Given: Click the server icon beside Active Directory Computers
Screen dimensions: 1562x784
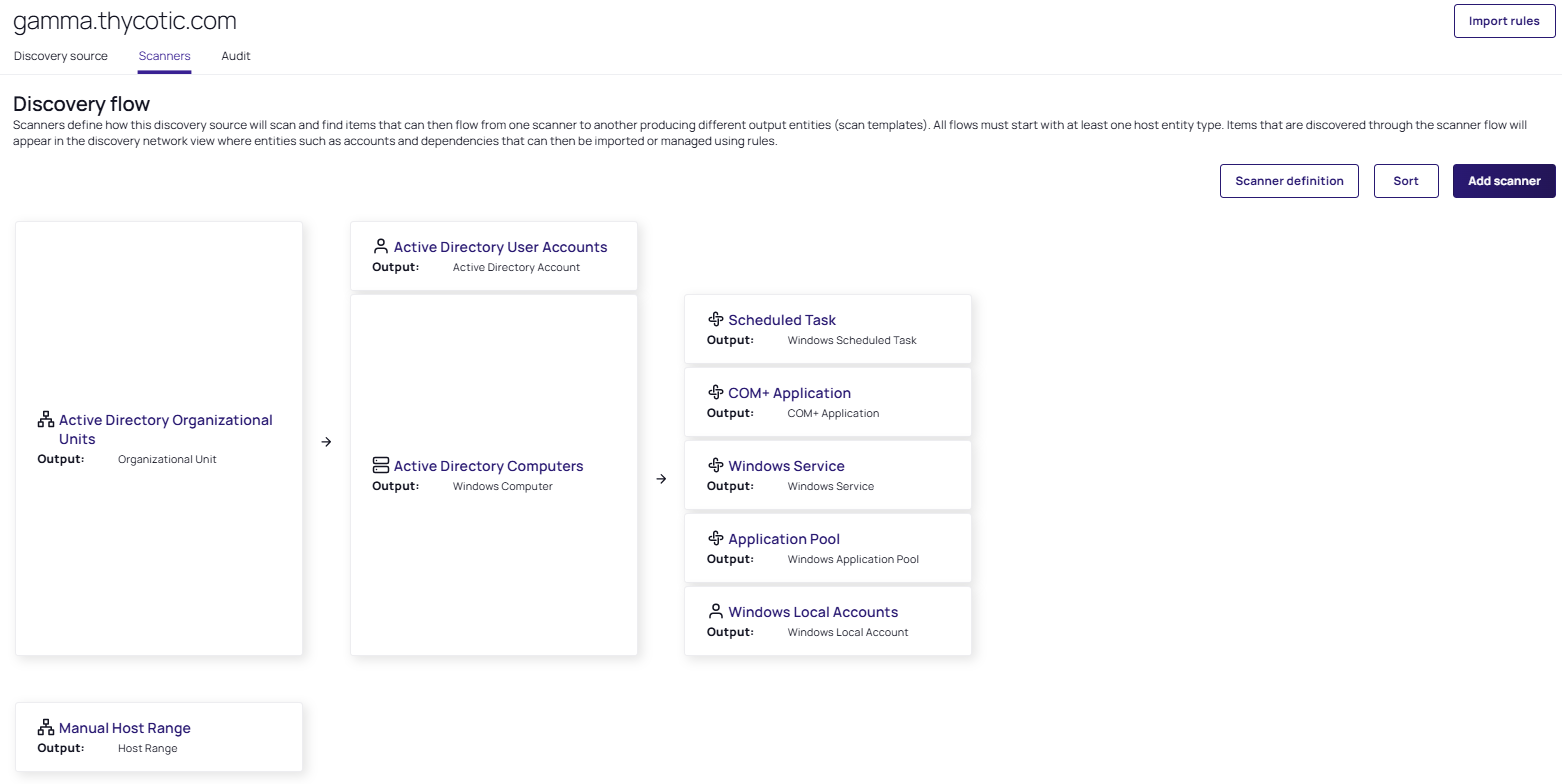Looking at the screenshot, I should (x=380, y=465).
